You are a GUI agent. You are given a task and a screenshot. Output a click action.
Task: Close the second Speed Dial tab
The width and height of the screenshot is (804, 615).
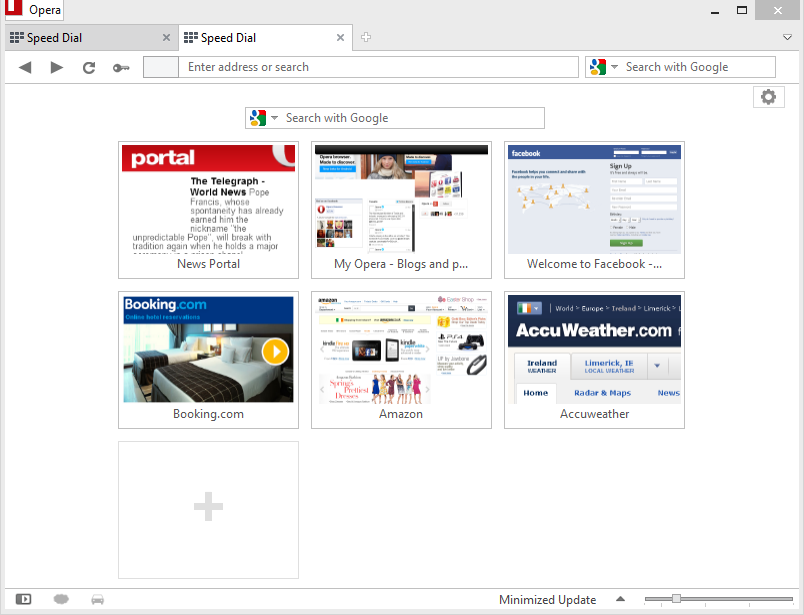coord(340,37)
